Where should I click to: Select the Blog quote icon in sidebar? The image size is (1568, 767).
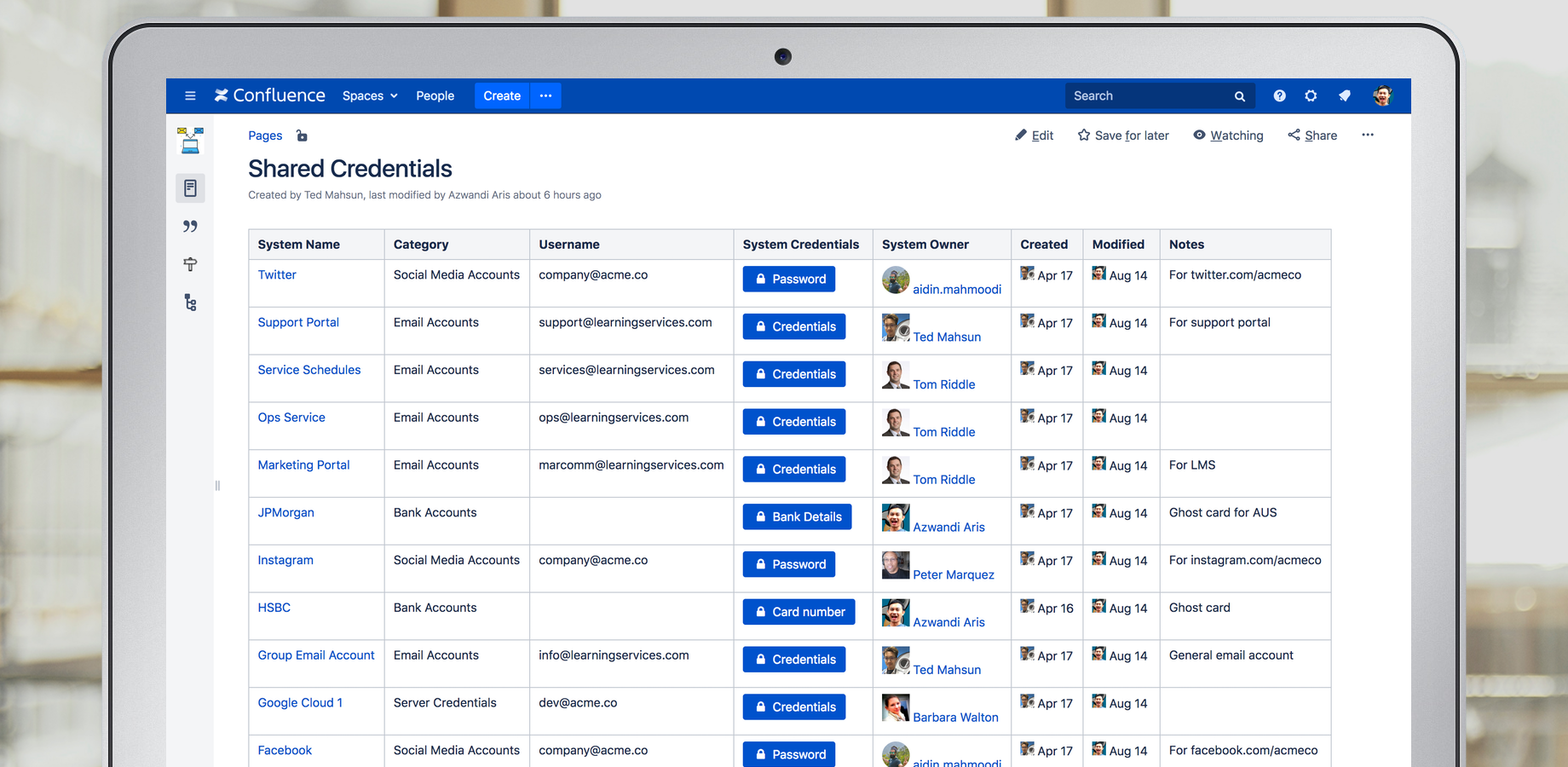190,226
